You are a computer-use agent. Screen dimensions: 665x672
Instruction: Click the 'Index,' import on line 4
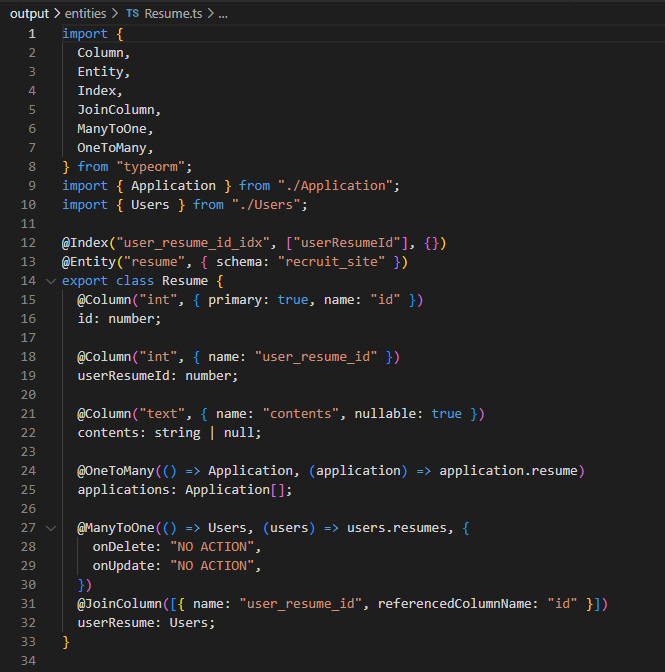pyautogui.click(x=100, y=91)
